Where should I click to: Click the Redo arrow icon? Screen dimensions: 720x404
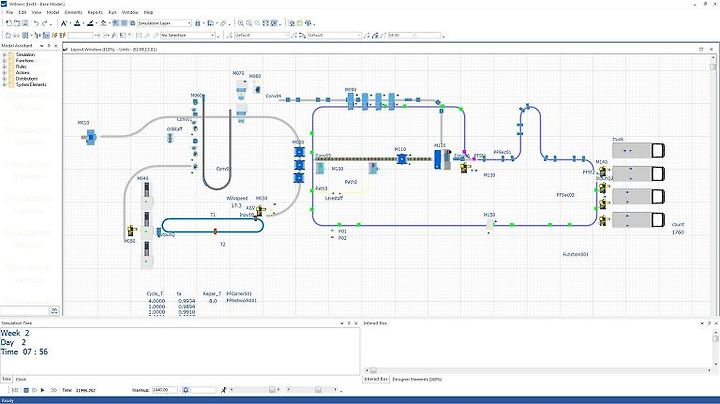pyautogui.click(x=45, y=23)
